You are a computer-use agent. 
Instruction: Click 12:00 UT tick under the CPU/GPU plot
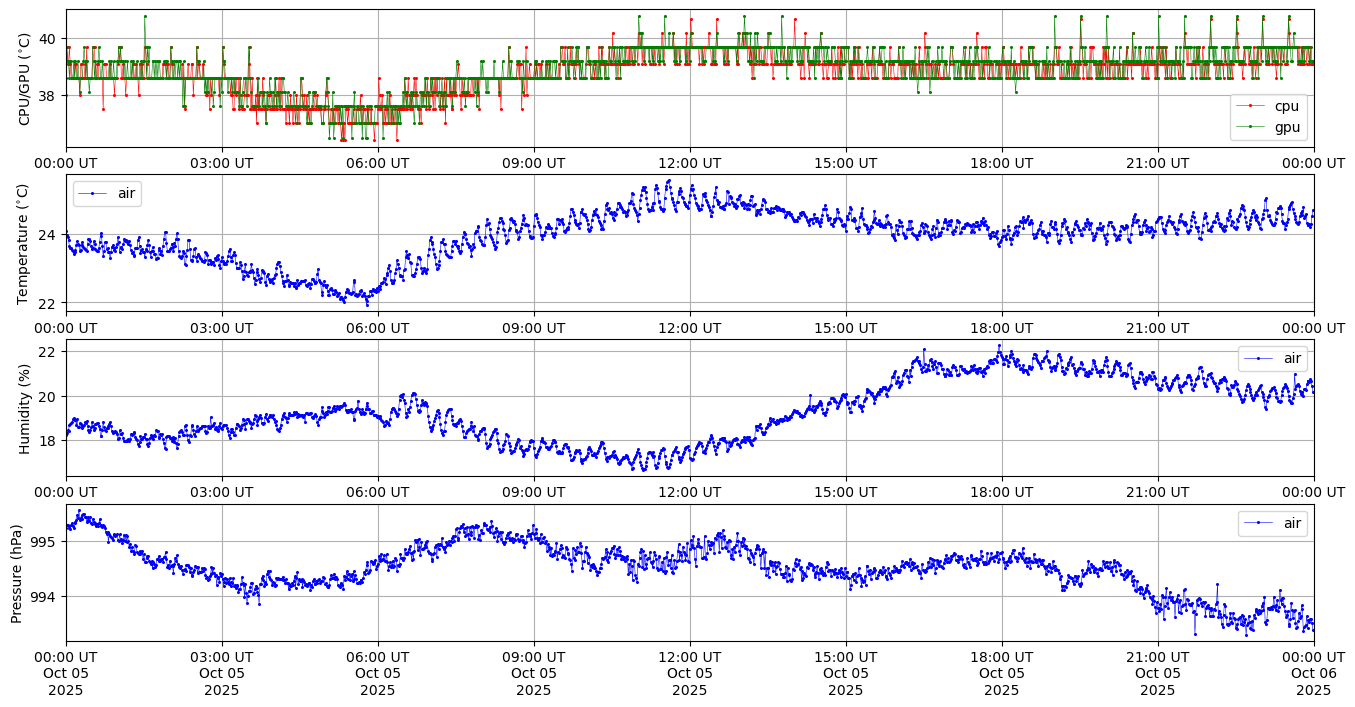click(x=690, y=163)
